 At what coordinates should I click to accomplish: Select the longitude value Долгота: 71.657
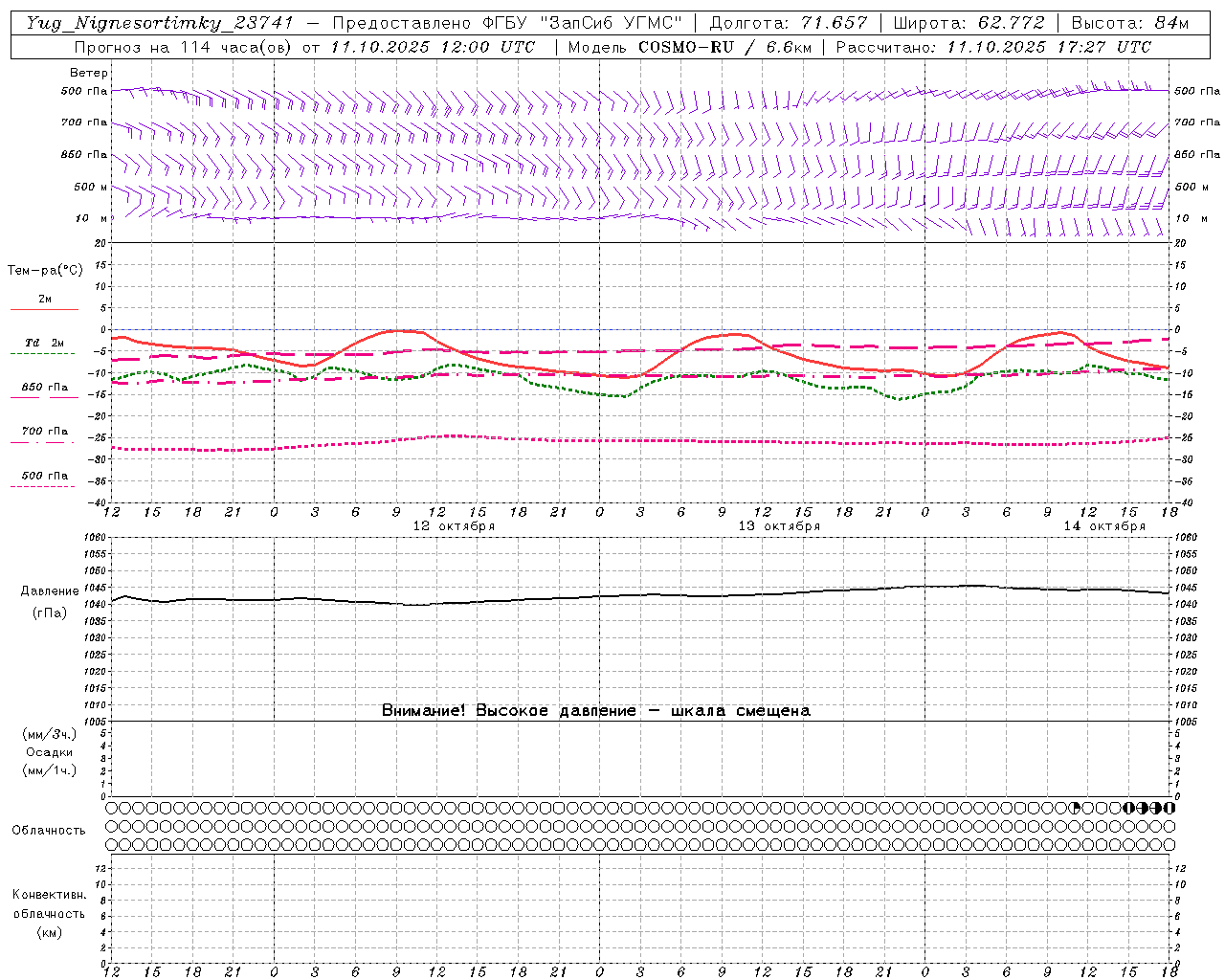click(x=790, y=23)
